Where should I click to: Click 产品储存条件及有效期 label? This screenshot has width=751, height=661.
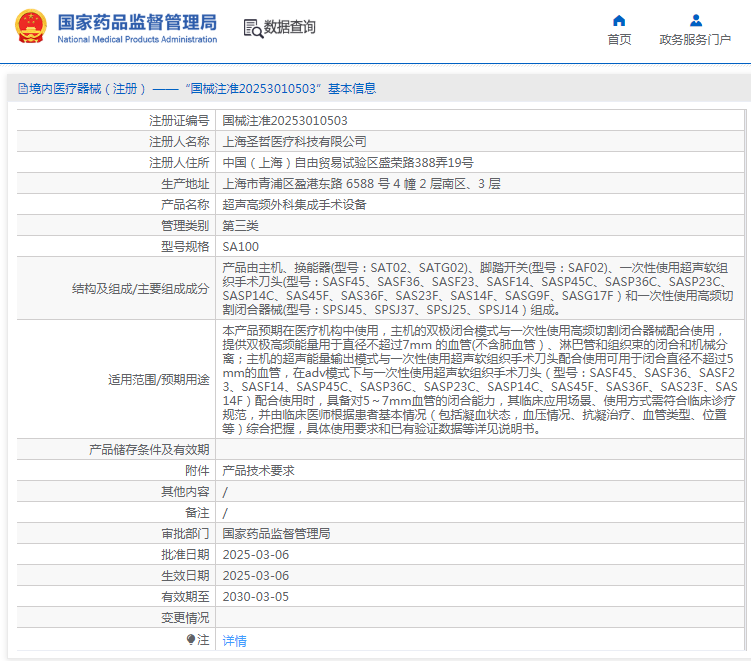click(149, 450)
